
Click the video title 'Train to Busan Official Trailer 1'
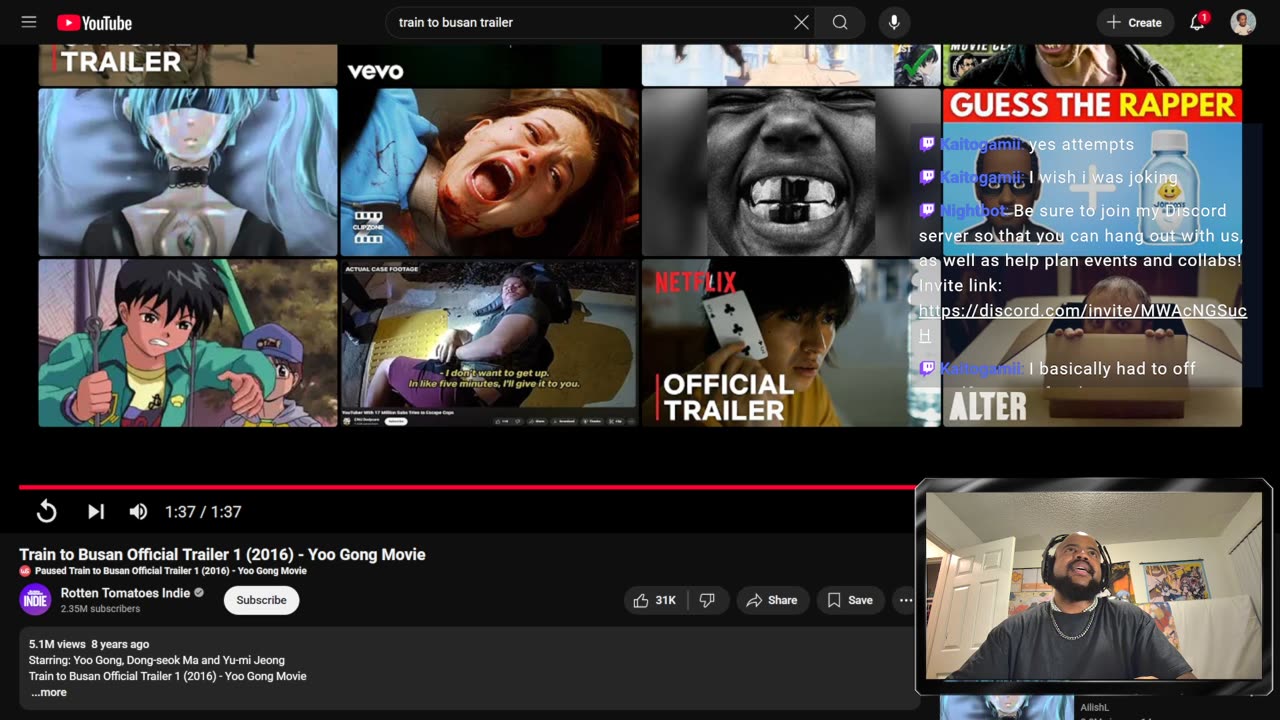pos(222,554)
